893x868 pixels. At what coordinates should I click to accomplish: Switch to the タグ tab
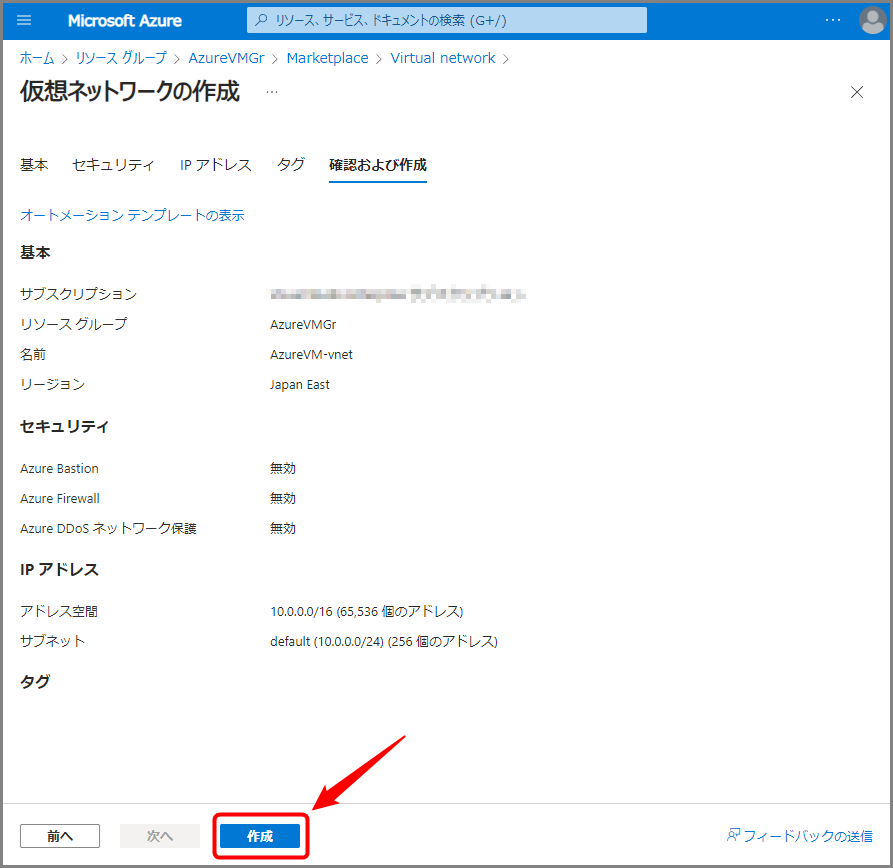point(290,165)
